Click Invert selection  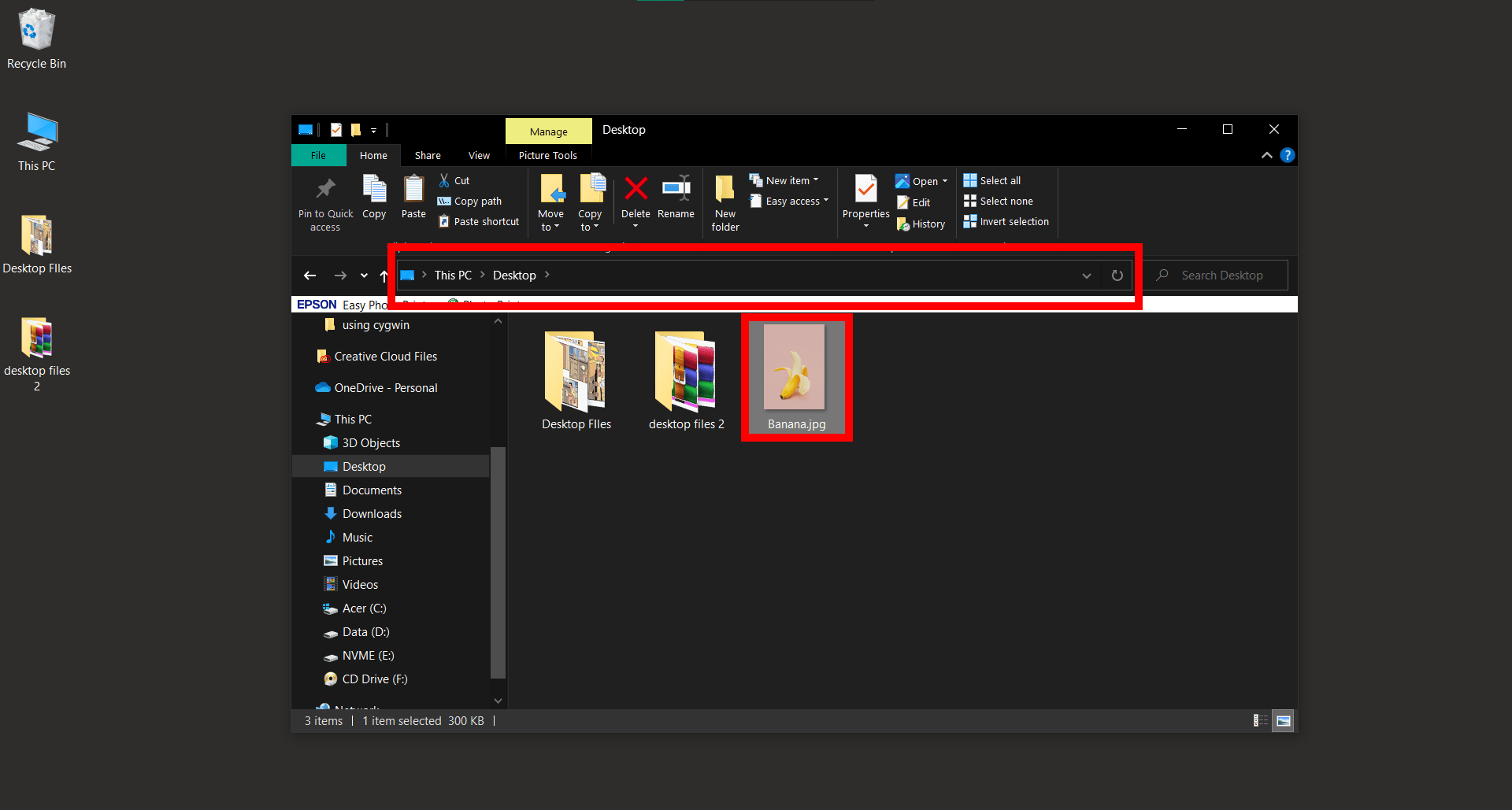point(1006,221)
